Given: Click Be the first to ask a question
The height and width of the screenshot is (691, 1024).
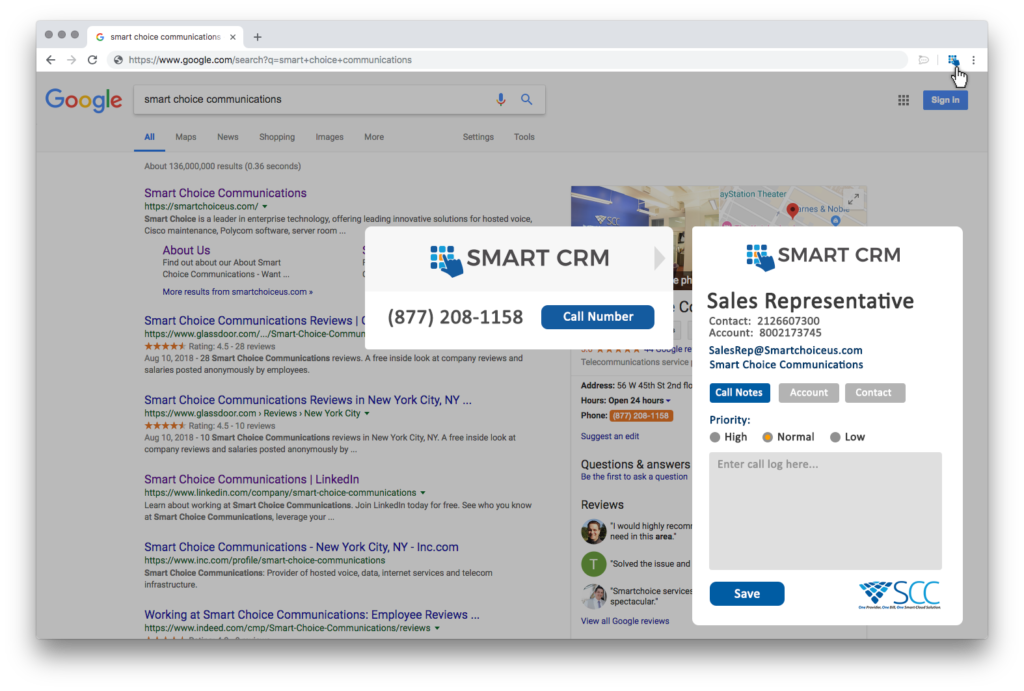Looking at the screenshot, I should 634,477.
